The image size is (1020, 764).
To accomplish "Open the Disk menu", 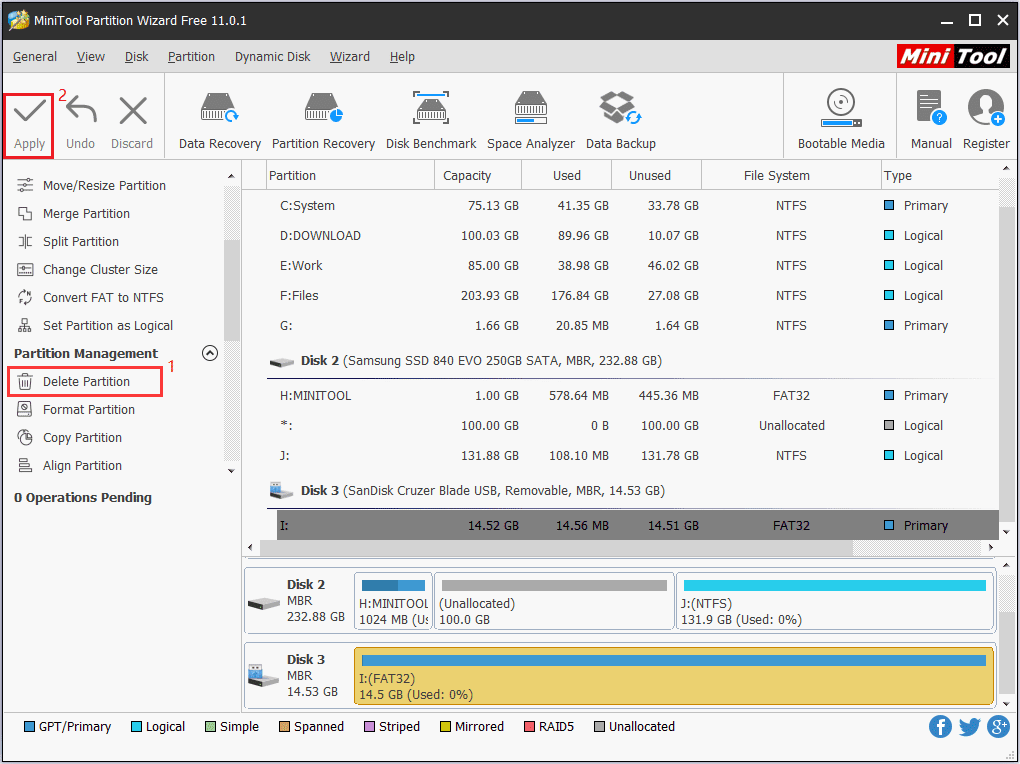I will [137, 57].
